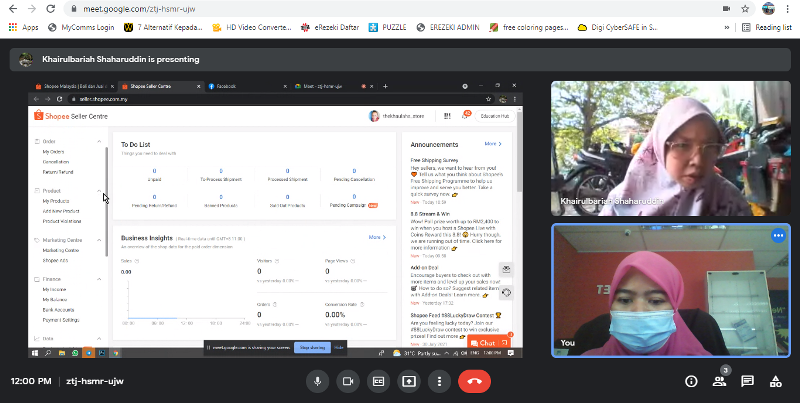
Task: Collapse the Marketing Centre sidebar section
Action: pyautogui.click(x=99, y=240)
